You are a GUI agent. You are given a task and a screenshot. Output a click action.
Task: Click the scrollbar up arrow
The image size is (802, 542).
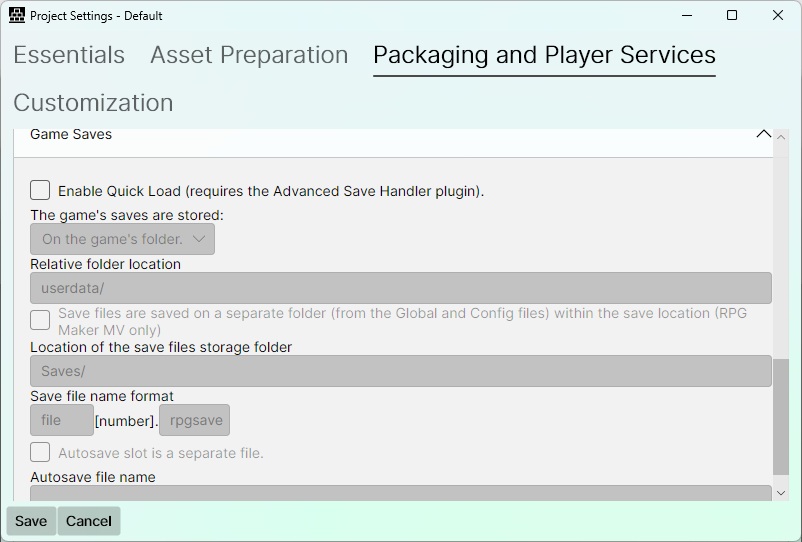(x=781, y=137)
